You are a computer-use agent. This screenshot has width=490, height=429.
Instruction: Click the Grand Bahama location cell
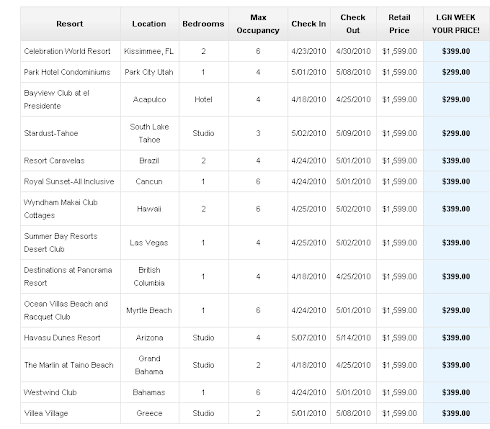[x=149, y=365]
